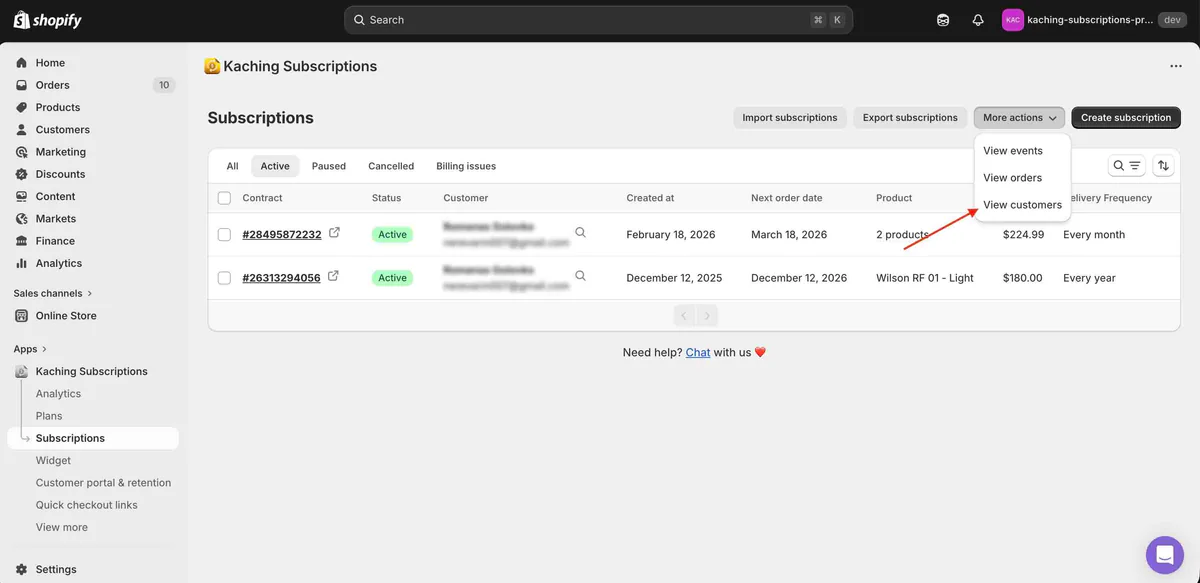
Task: Switch to the Paused tab
Action: tap(329, 166)
